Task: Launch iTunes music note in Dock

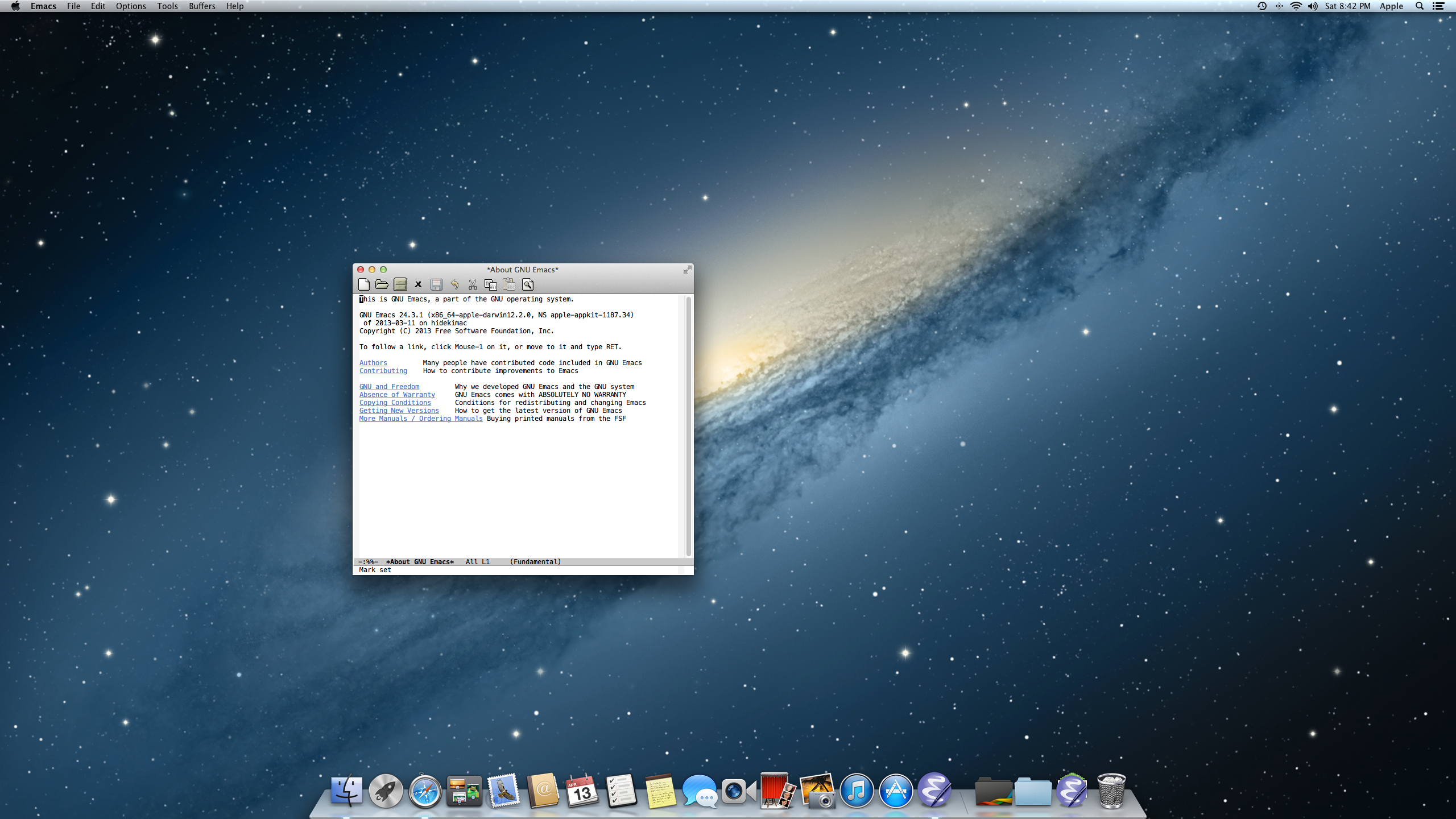Action: coord(857,791)
